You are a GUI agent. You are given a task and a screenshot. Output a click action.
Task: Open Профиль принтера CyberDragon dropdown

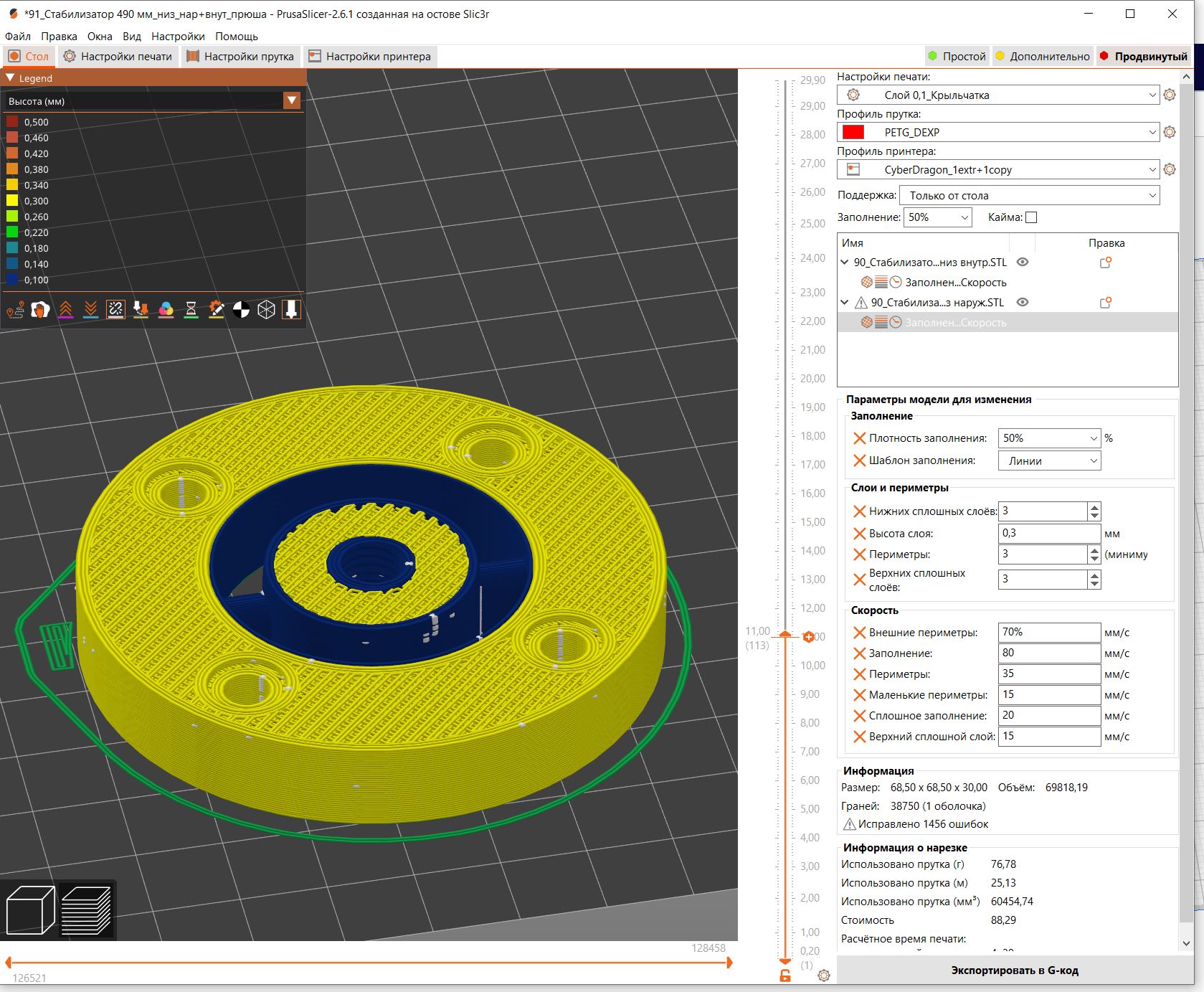click(x=998, y=170)
